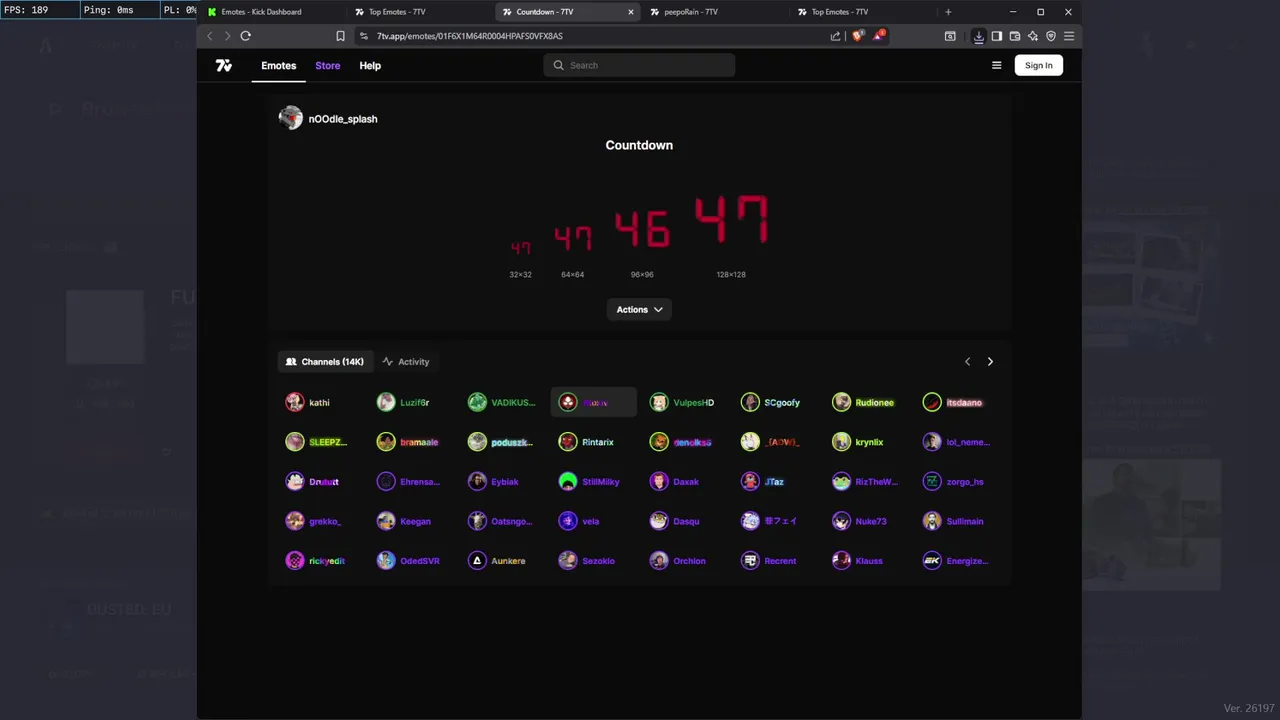Screen dimensions: 1280x720
Task: Open the Leo AI sparkle icon
Action: tap(1033, 36)
